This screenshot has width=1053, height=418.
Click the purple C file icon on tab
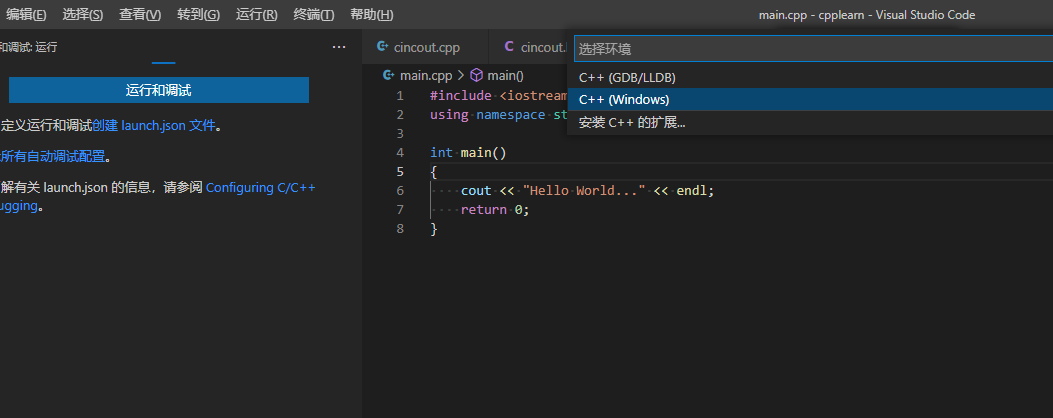click(x=509, y=47)
